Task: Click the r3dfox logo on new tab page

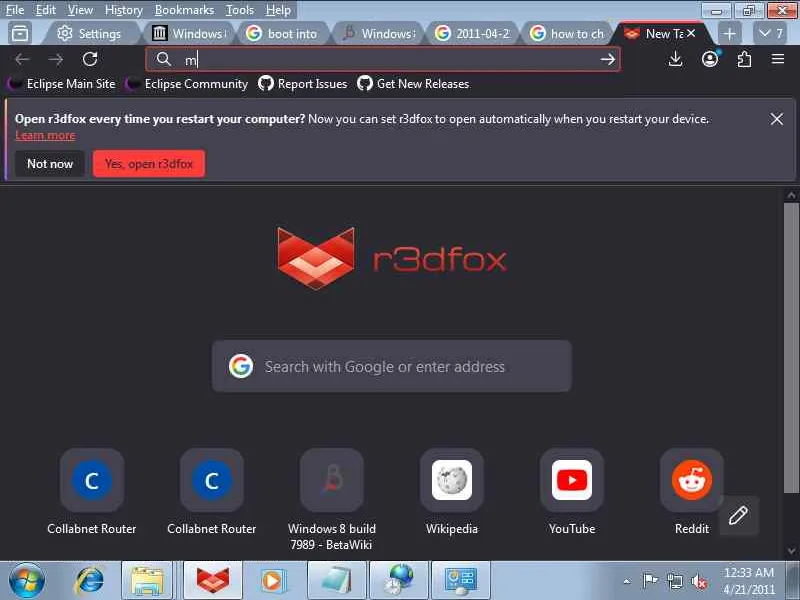Action: coord(392,259)
